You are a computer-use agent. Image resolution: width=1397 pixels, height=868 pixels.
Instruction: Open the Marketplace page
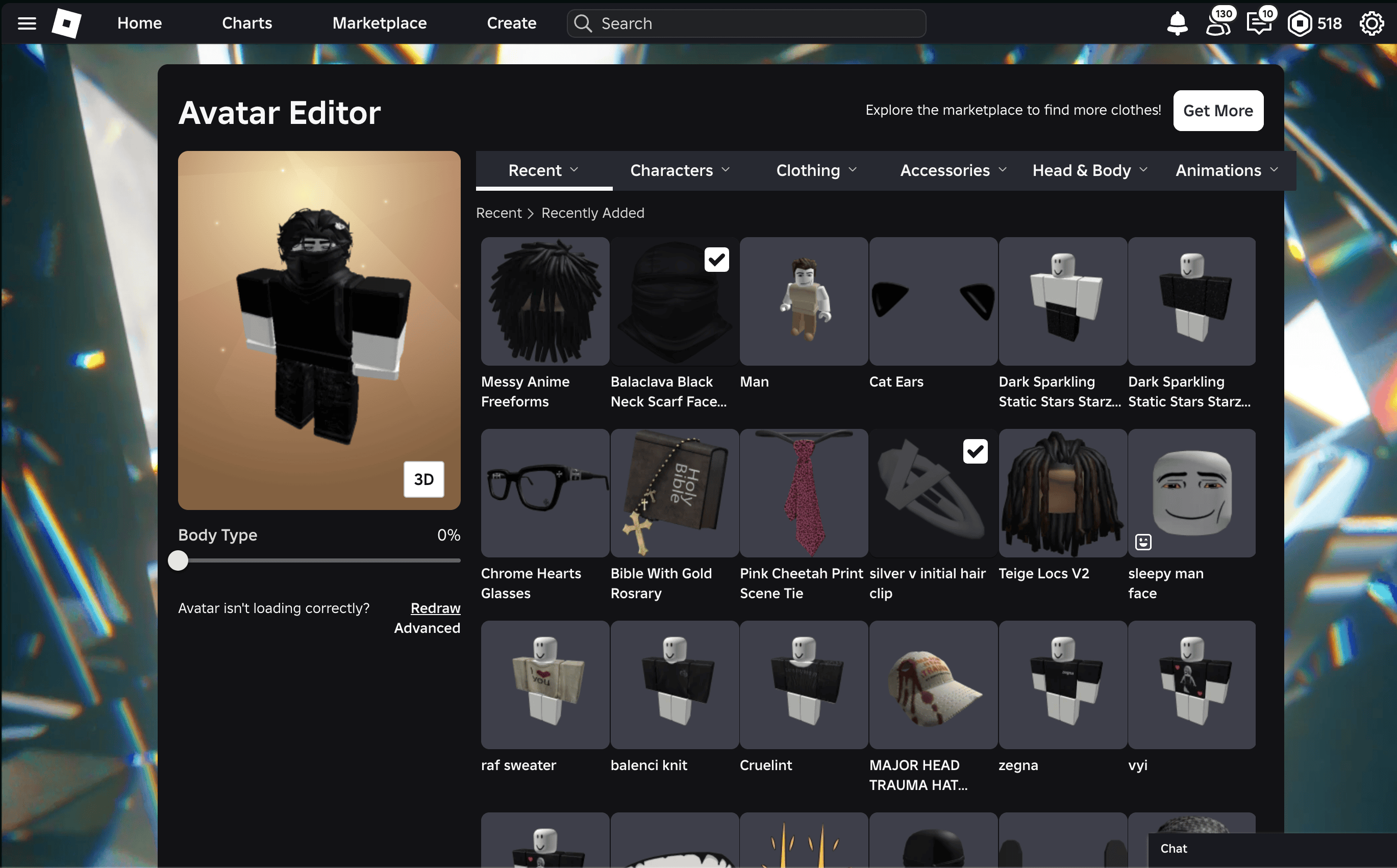(380, 23)
